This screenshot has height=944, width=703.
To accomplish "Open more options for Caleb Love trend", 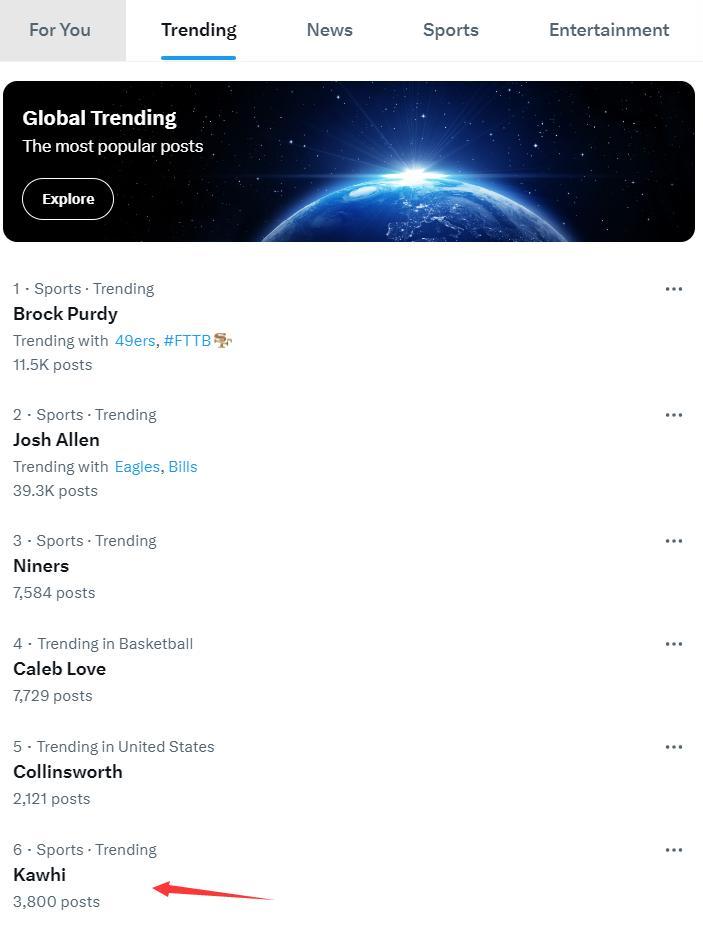I will click(674, 644).
